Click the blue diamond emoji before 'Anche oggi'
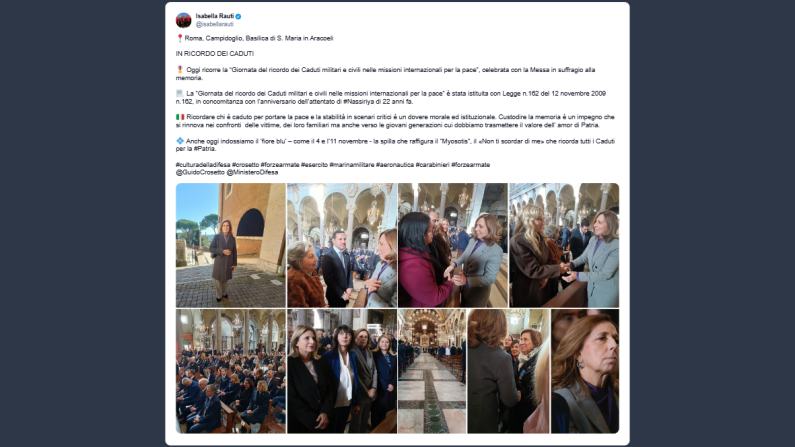795x447 pixels. (180, 141)
